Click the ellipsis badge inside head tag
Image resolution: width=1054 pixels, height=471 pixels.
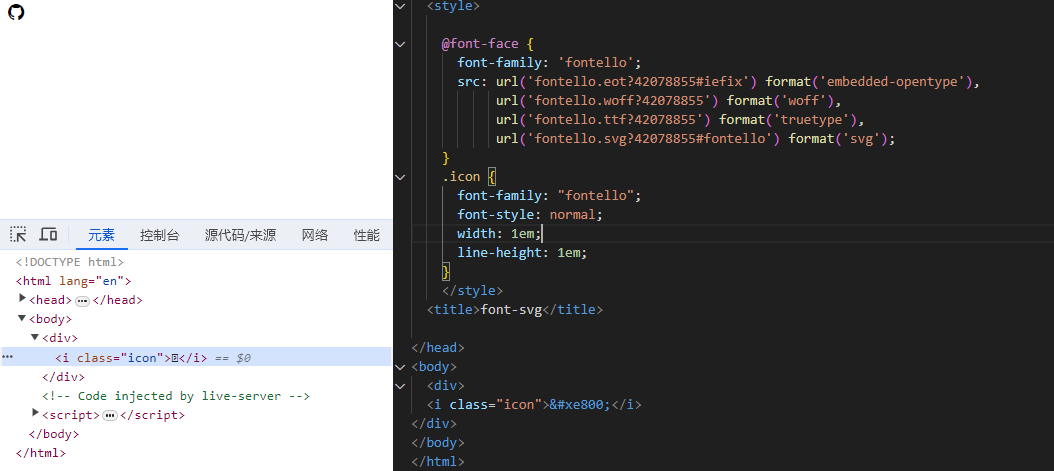pos(82,301)
